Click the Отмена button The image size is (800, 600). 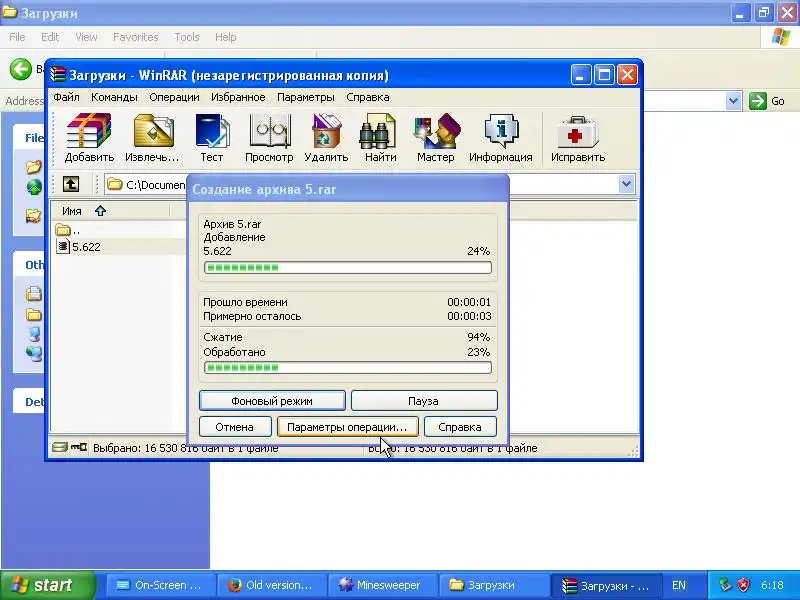coord(235,427)
